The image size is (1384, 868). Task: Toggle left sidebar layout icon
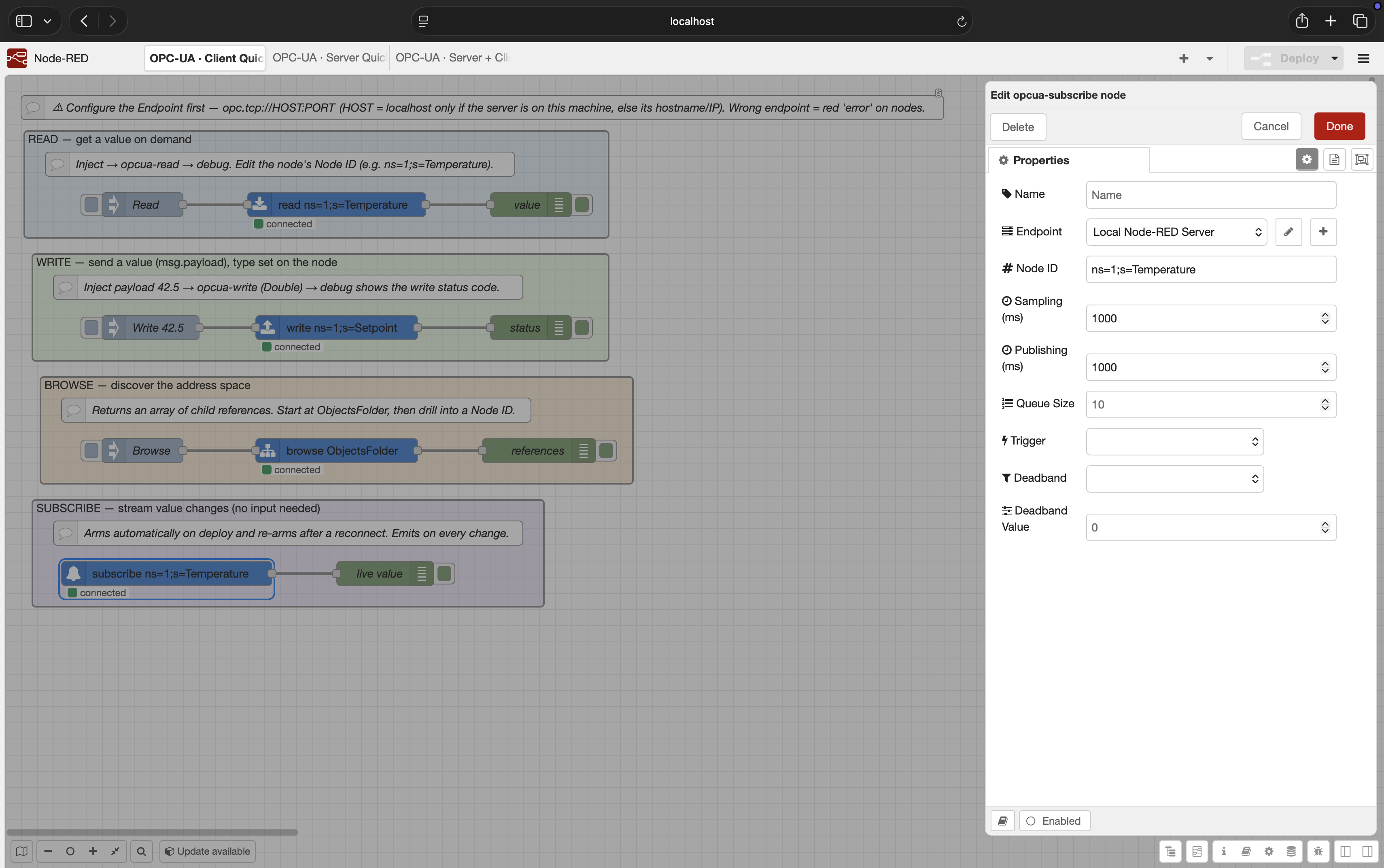click(1345, 851)
